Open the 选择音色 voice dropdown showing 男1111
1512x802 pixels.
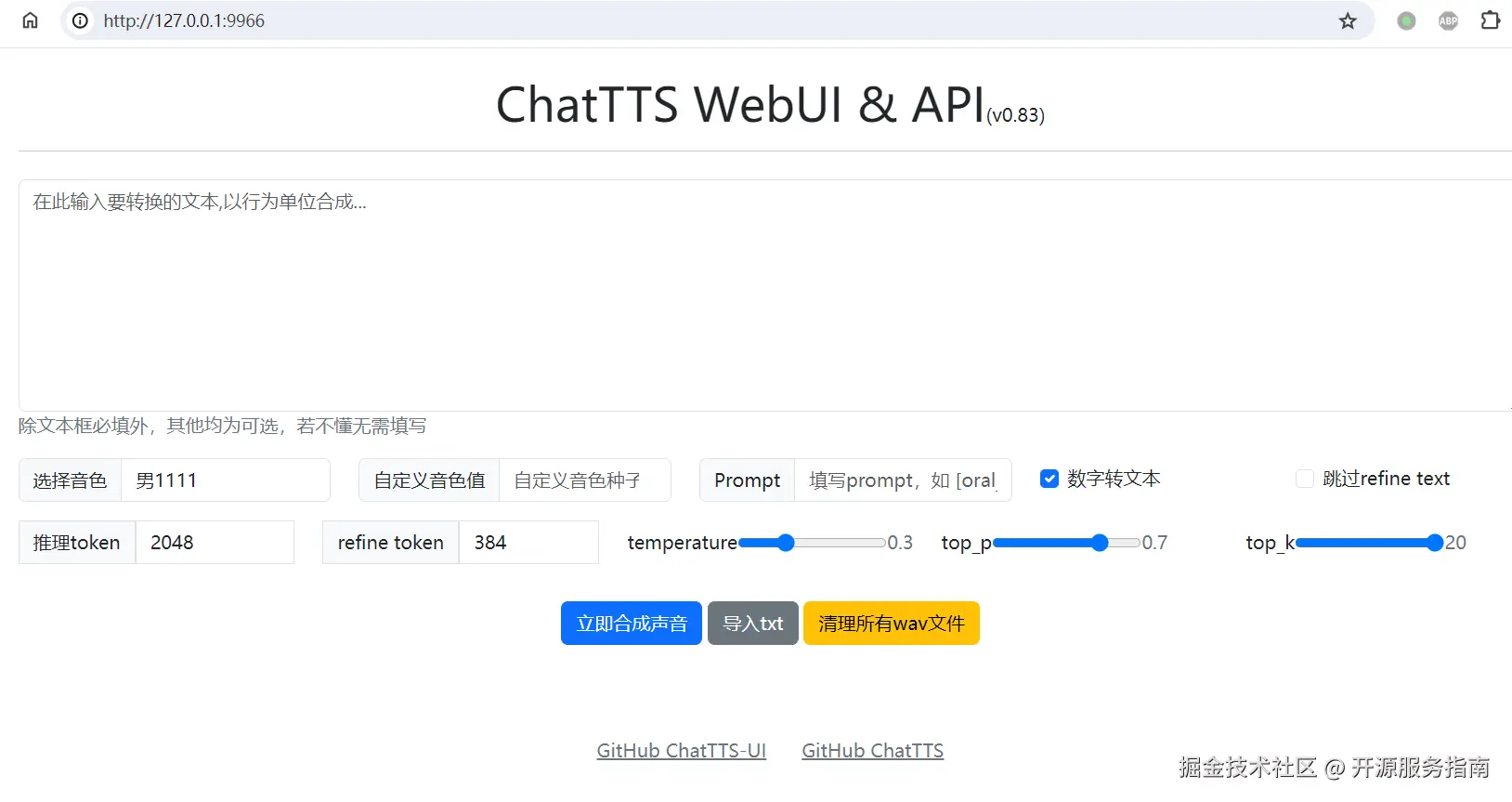click(x=226, y=480)
